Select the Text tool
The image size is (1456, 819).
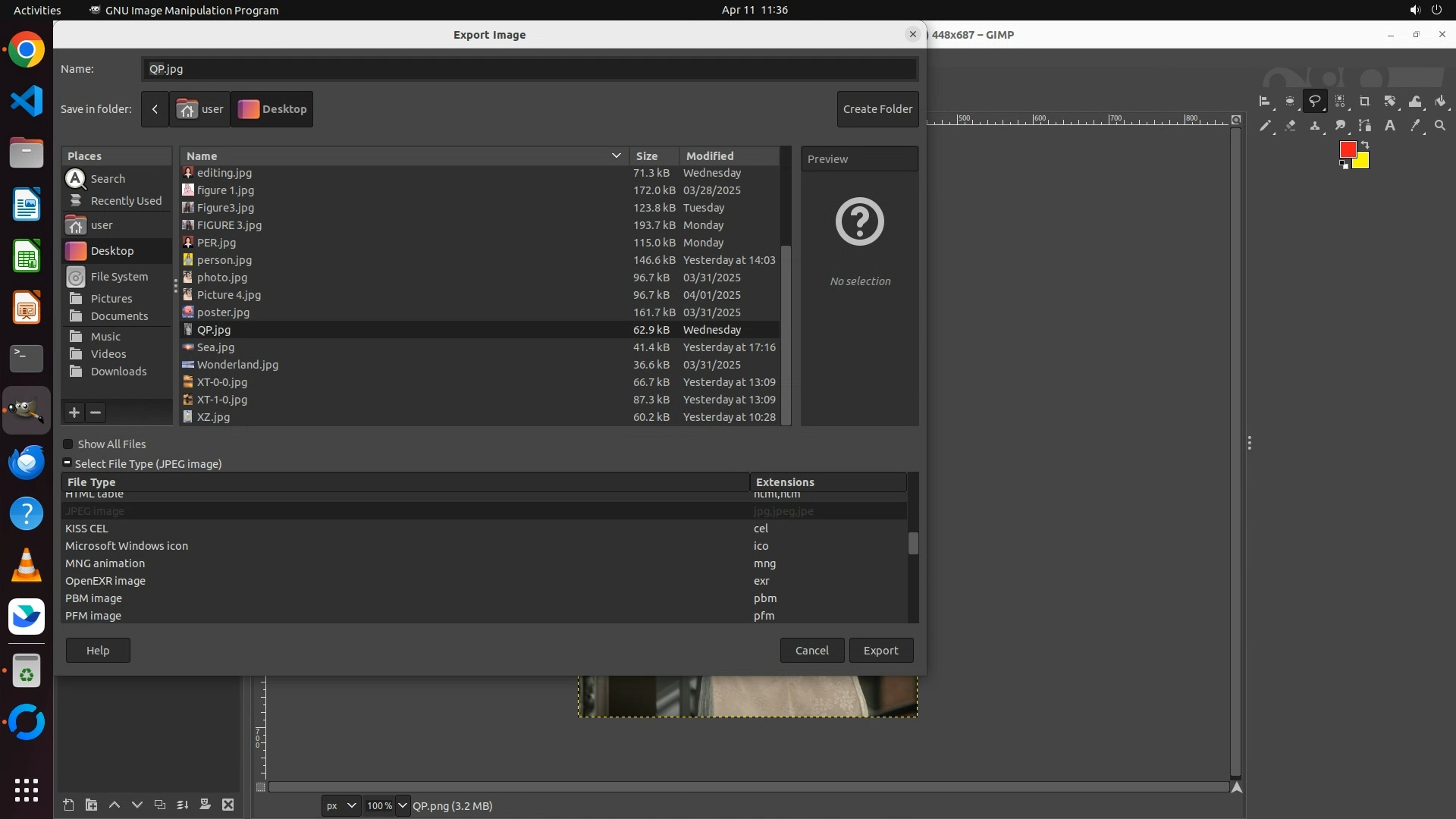pyautogui.click(x=1390, y=126)
